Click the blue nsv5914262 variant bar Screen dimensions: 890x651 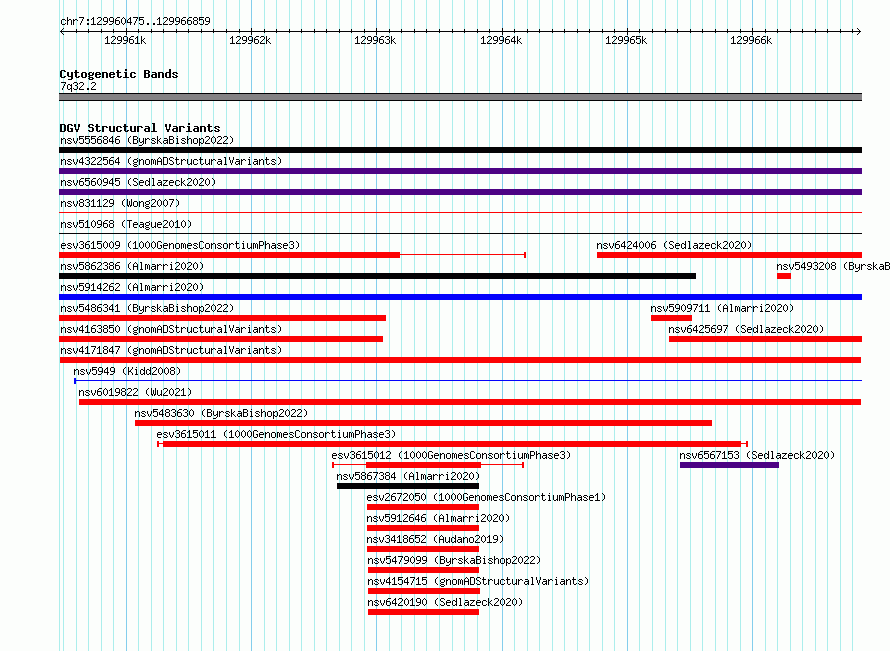(x=460, y=297)
